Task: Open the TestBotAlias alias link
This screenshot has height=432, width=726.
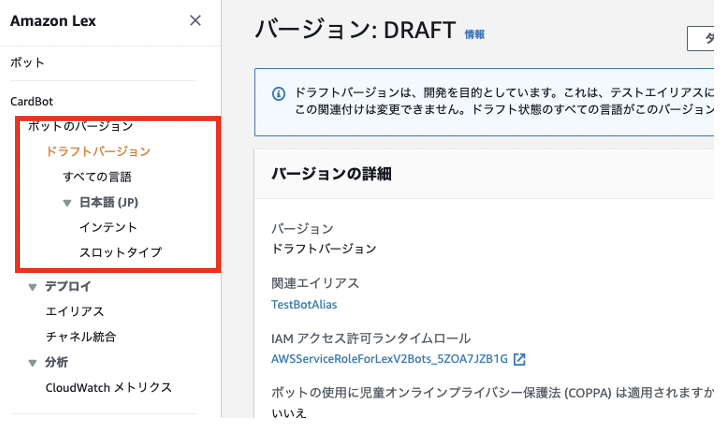Action: click(304, 305)
